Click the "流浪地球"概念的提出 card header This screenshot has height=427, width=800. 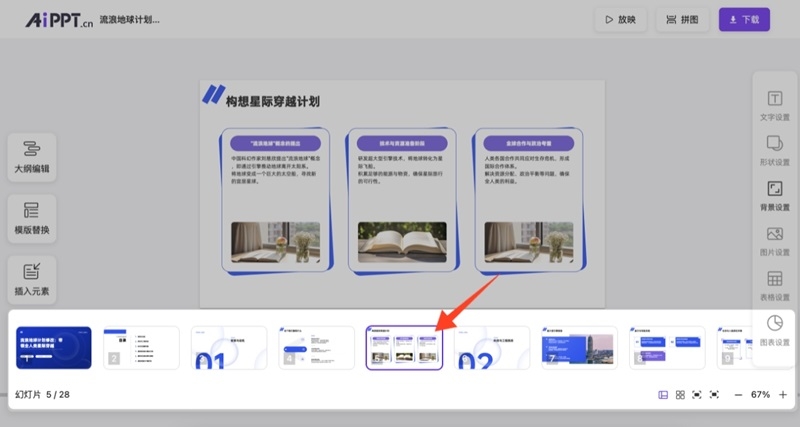pyautogui.click(x=276, y=143)
